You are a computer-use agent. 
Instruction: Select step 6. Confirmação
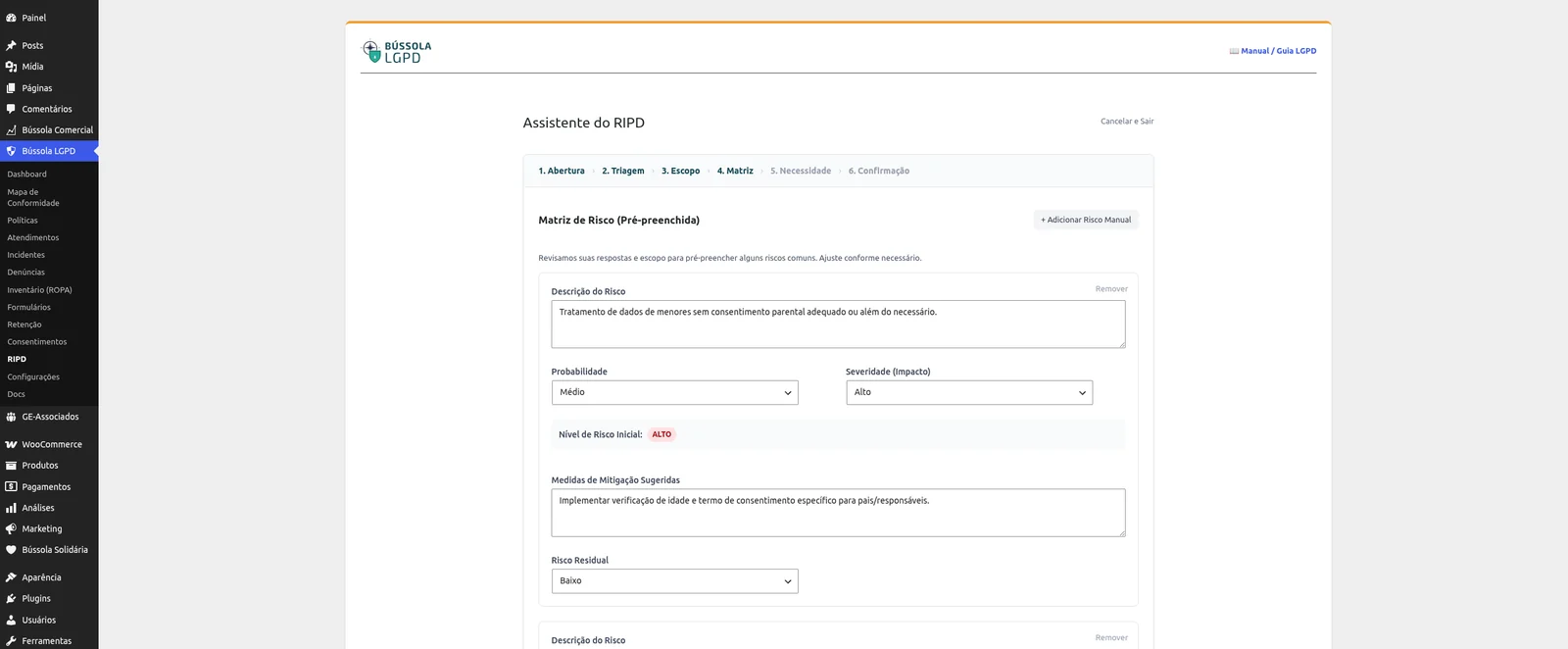[879, 171]
